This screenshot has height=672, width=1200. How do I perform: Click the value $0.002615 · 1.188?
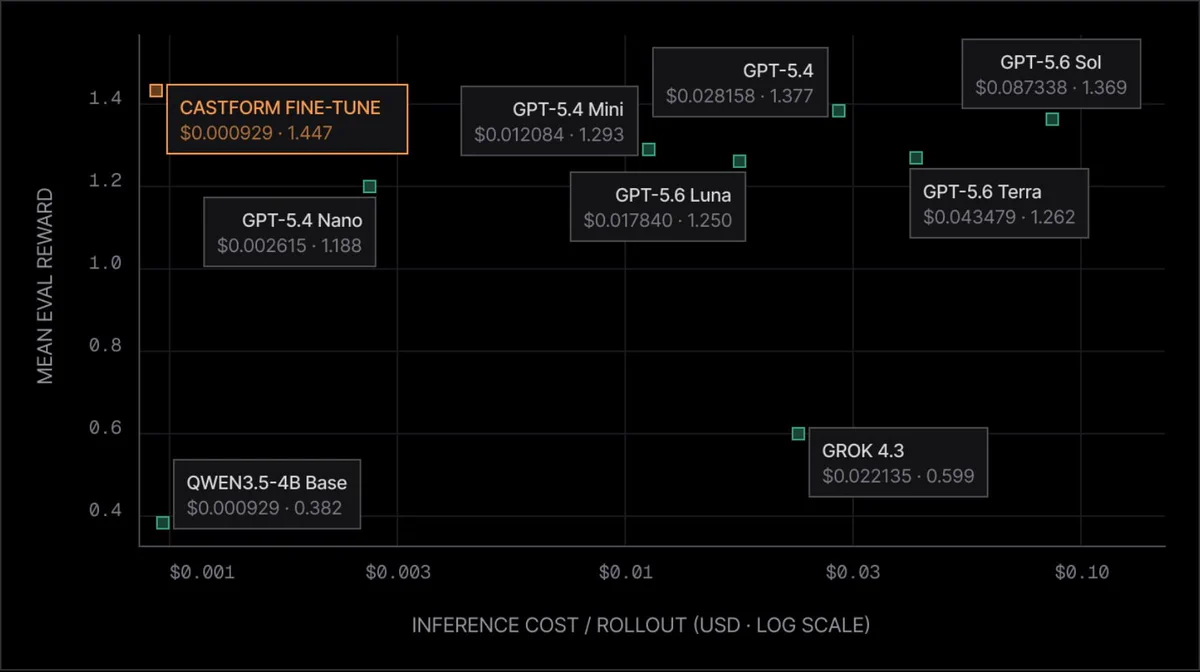point(289,245)
